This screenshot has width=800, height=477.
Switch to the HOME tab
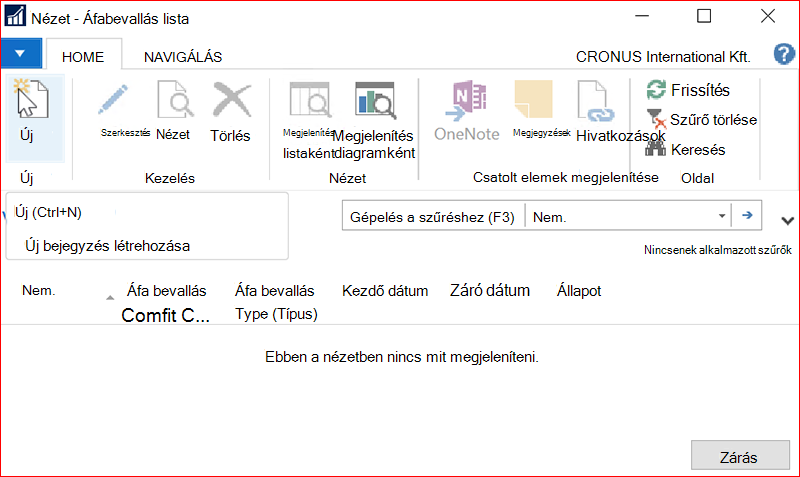[83, 57]
